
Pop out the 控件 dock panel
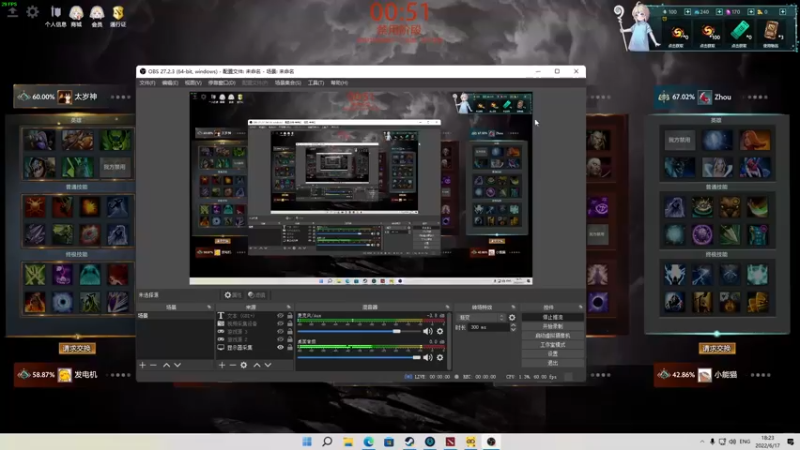(x=581, y=307)
